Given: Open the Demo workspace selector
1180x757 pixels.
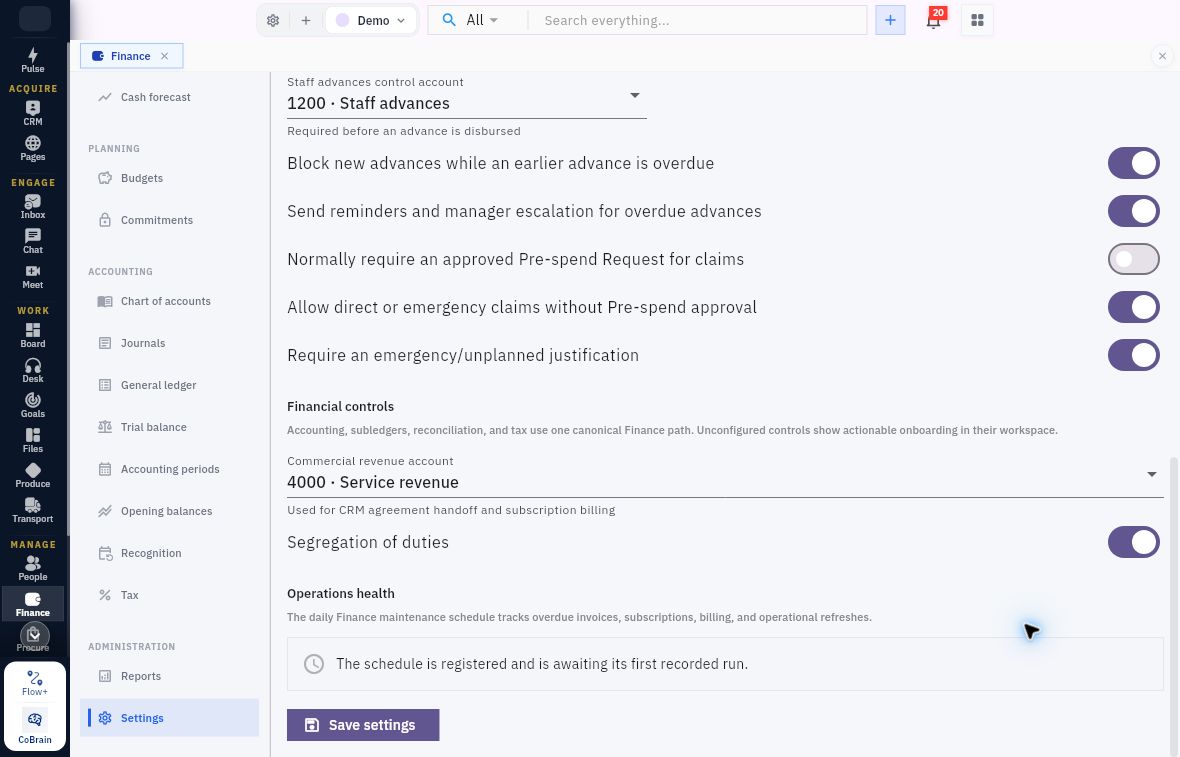Looking at the screenshot, I should (x=370, y=20).
